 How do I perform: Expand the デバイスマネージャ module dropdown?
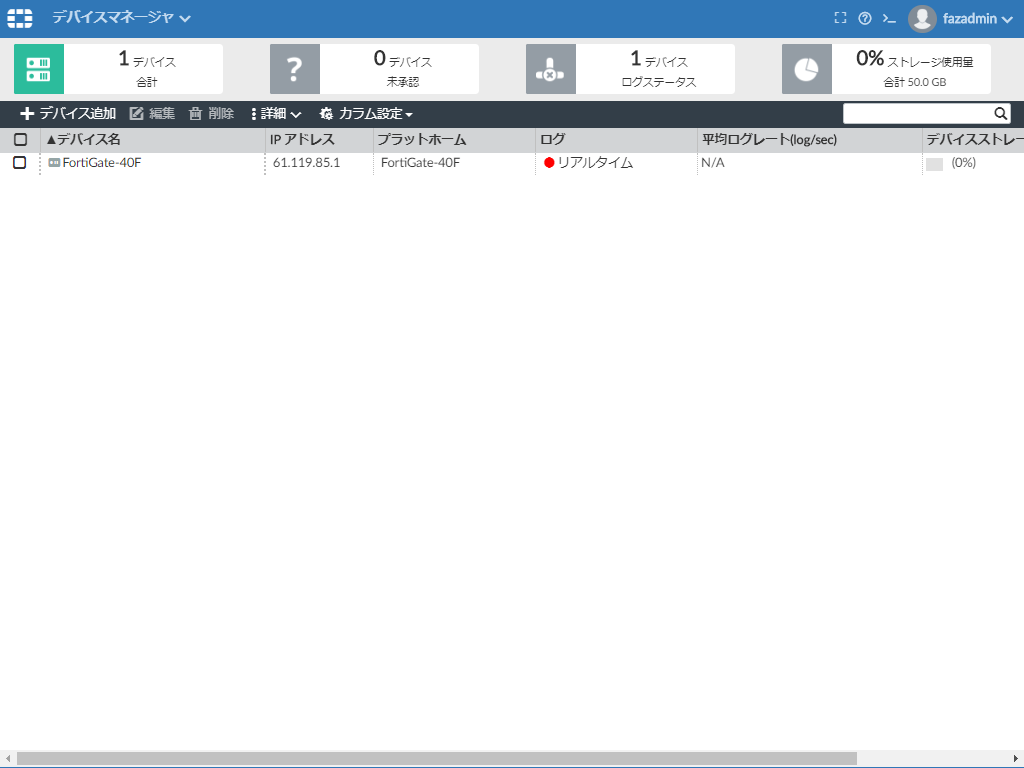point(121,18)
